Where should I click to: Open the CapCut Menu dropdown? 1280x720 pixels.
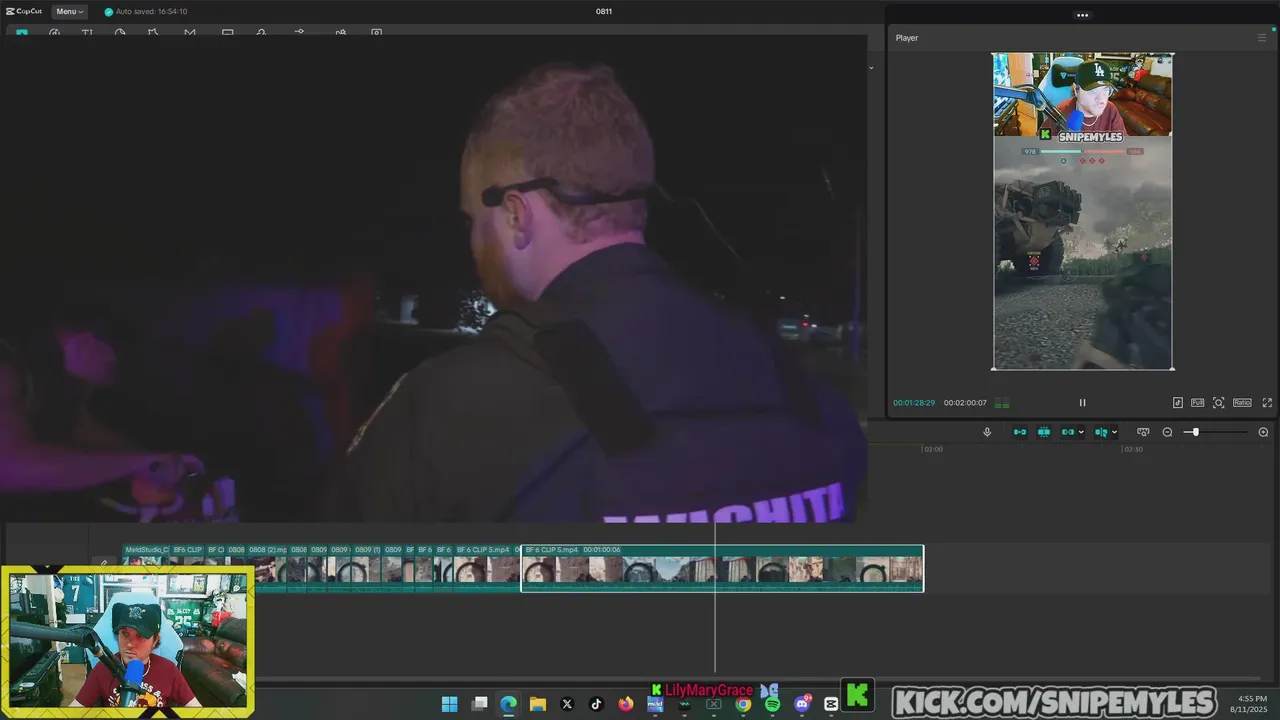tap(69, 12)
